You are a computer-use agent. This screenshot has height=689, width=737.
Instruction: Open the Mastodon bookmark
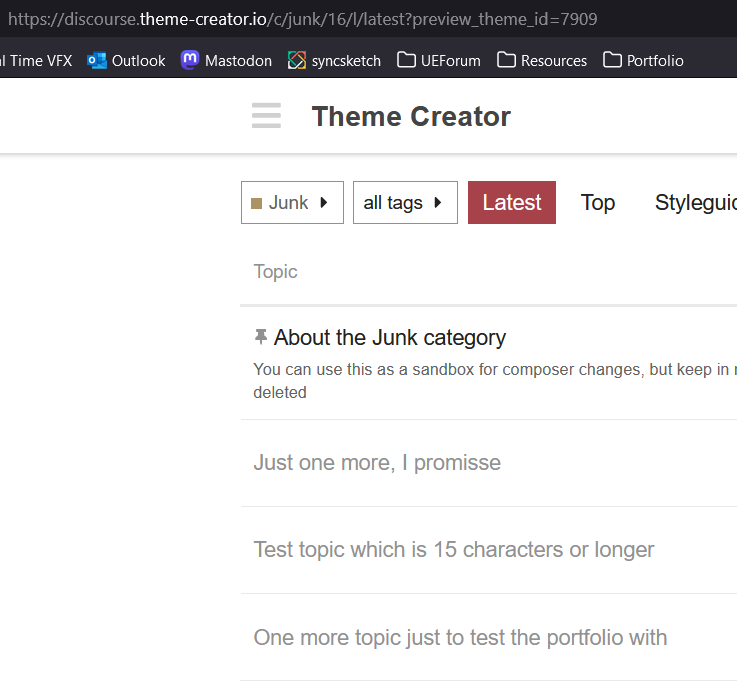(226, 61)
